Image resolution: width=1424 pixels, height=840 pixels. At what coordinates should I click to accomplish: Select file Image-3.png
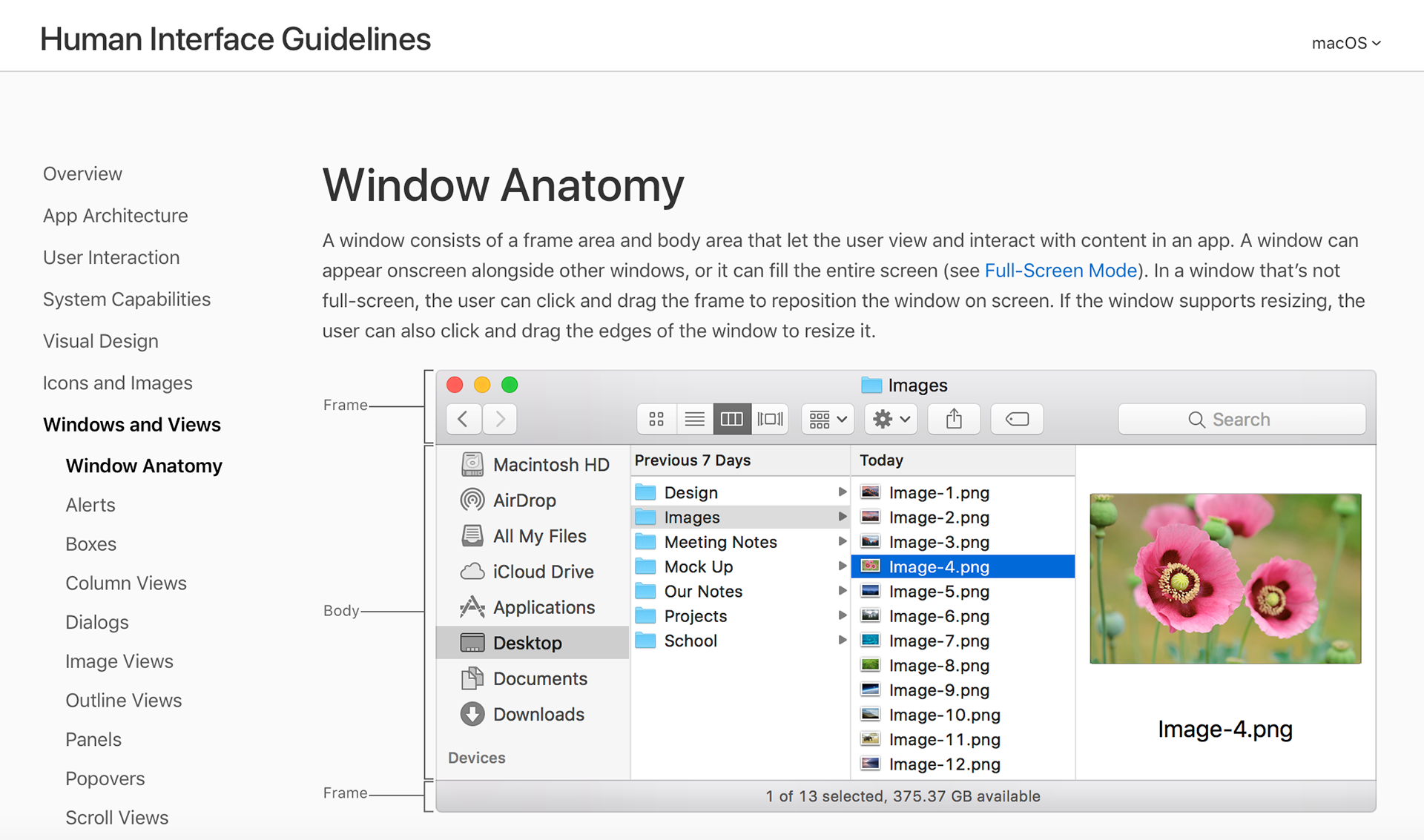963,542
